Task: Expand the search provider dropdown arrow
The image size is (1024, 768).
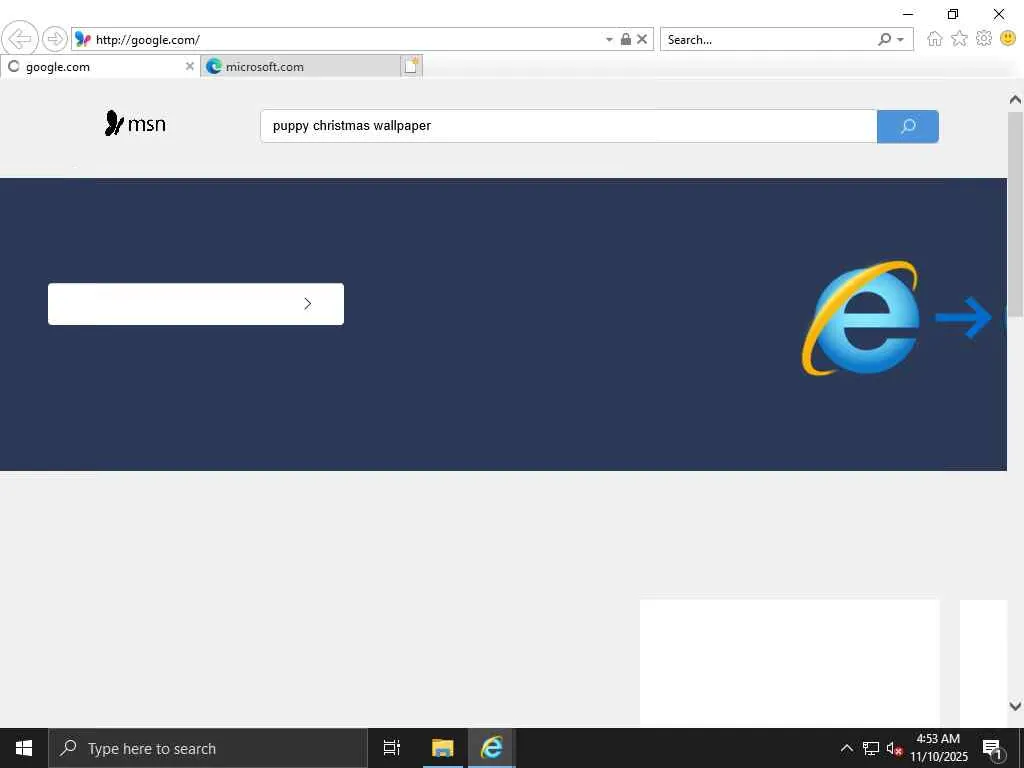Action: [x=901, y=39]
